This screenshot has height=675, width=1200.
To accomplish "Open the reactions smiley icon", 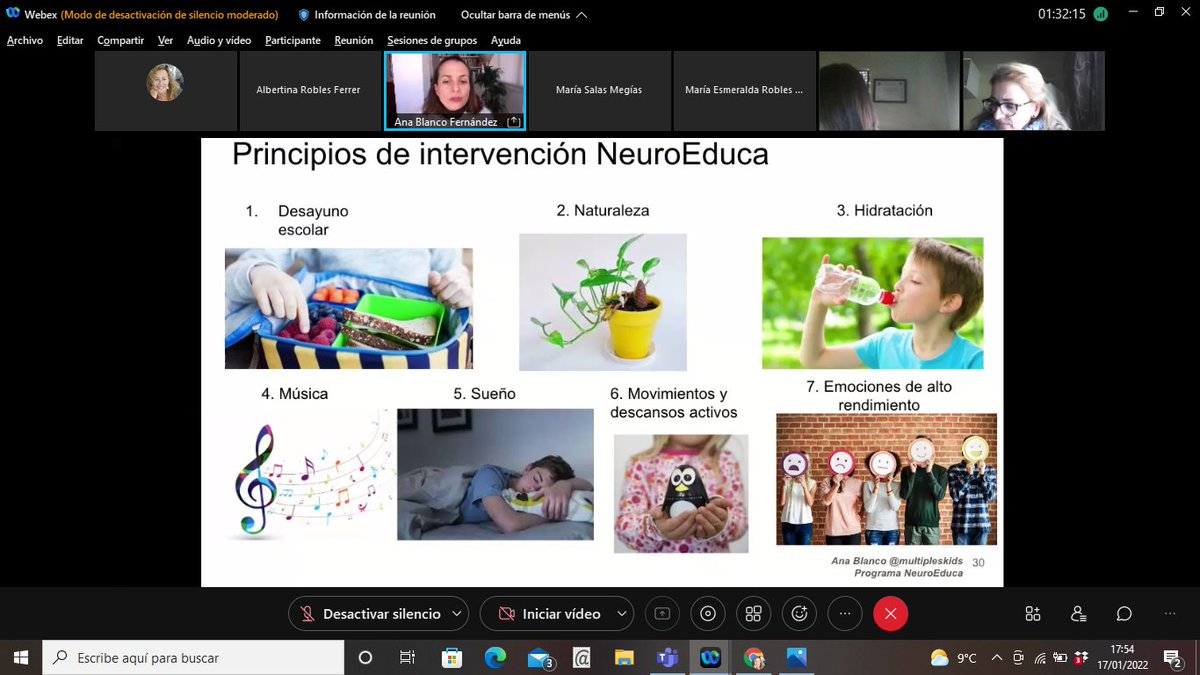I will click(799, 613).
